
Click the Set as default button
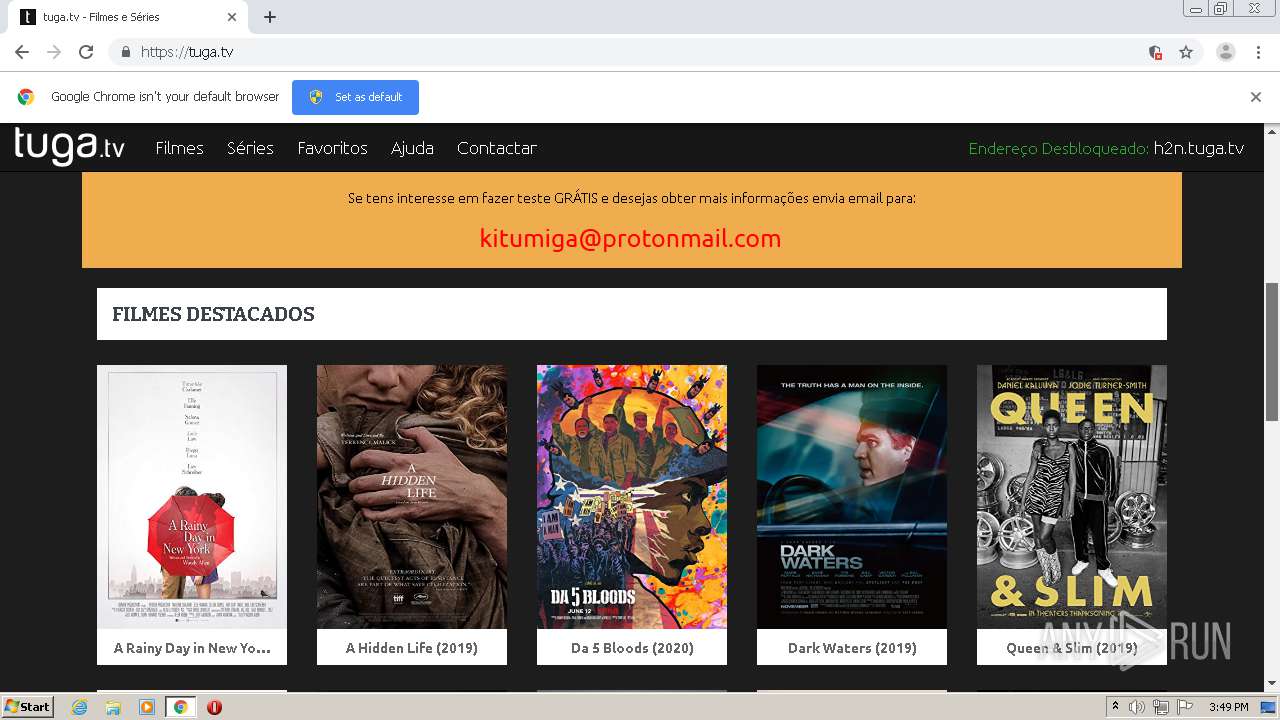click(355, 97)
